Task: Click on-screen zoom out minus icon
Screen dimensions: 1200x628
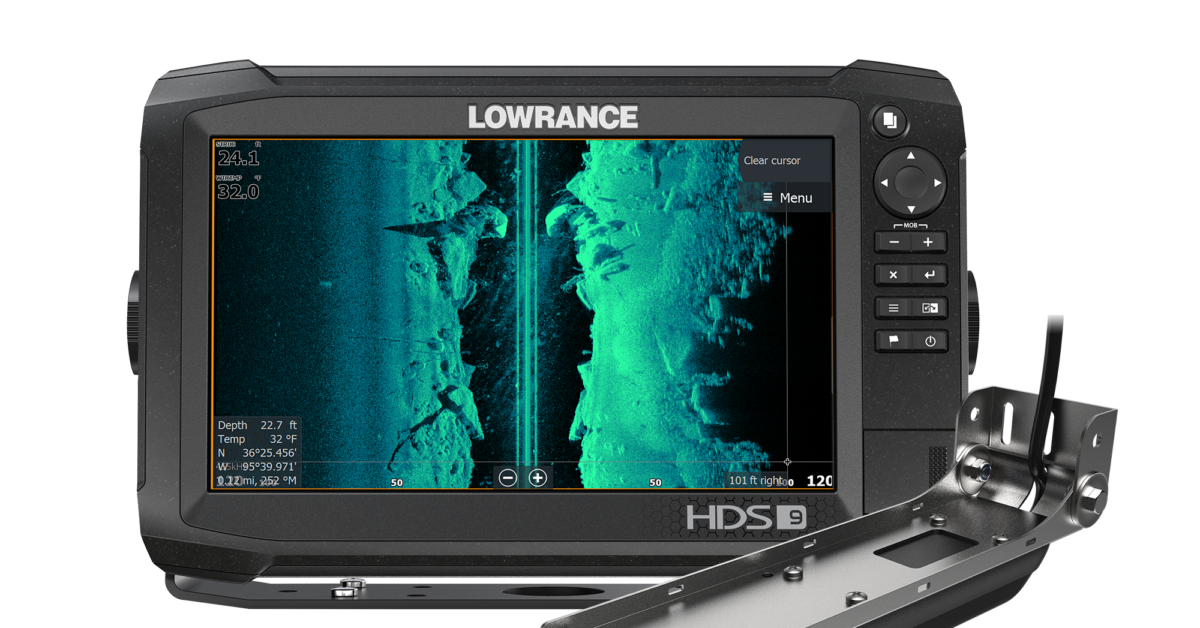Action: point(508,478)
